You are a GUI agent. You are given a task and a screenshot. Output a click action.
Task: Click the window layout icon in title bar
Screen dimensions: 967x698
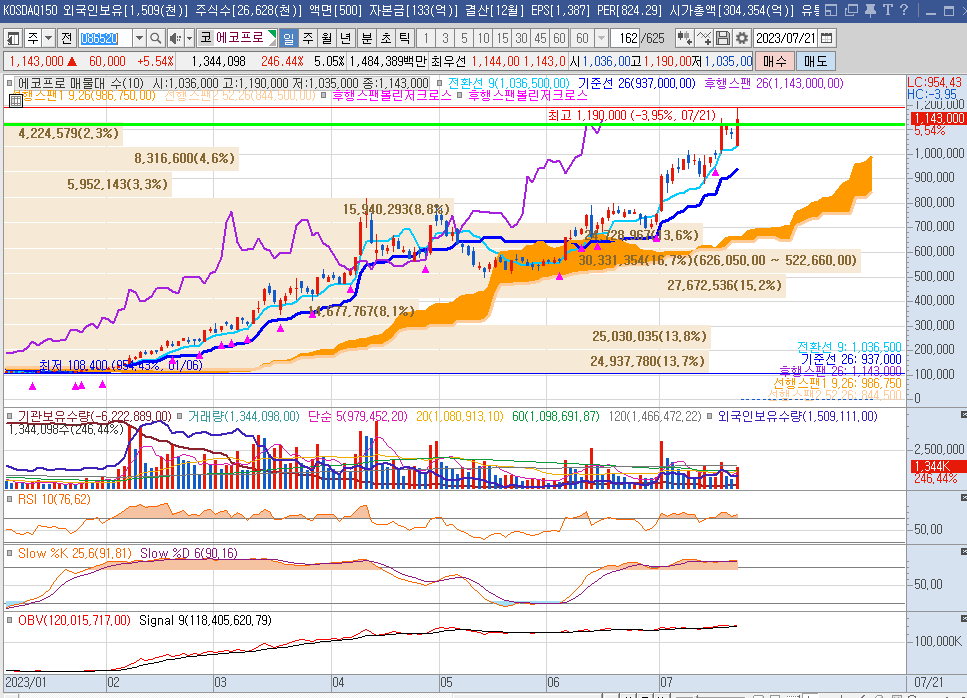(x=831, y=10)
